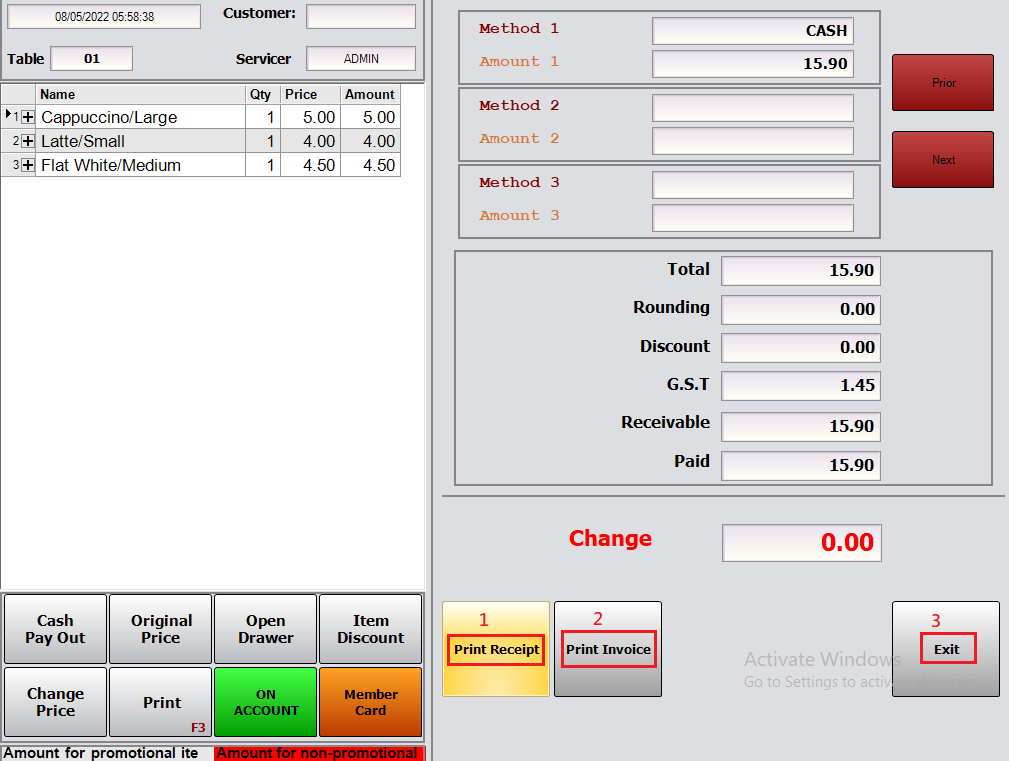Click the Cappuccino/Large quantity cell
The width and height of the screenshot is (1009, 761).
(263, 117)
